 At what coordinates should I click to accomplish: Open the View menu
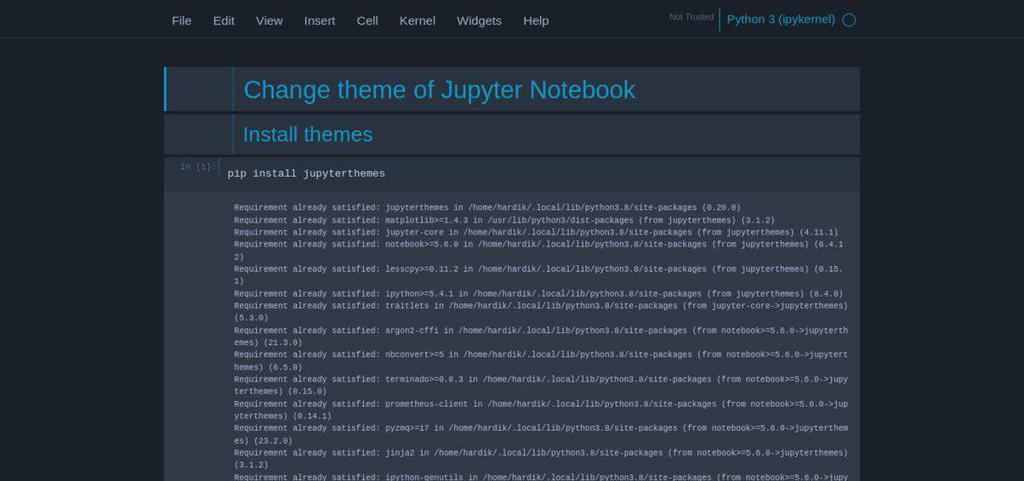click(269, 21)
